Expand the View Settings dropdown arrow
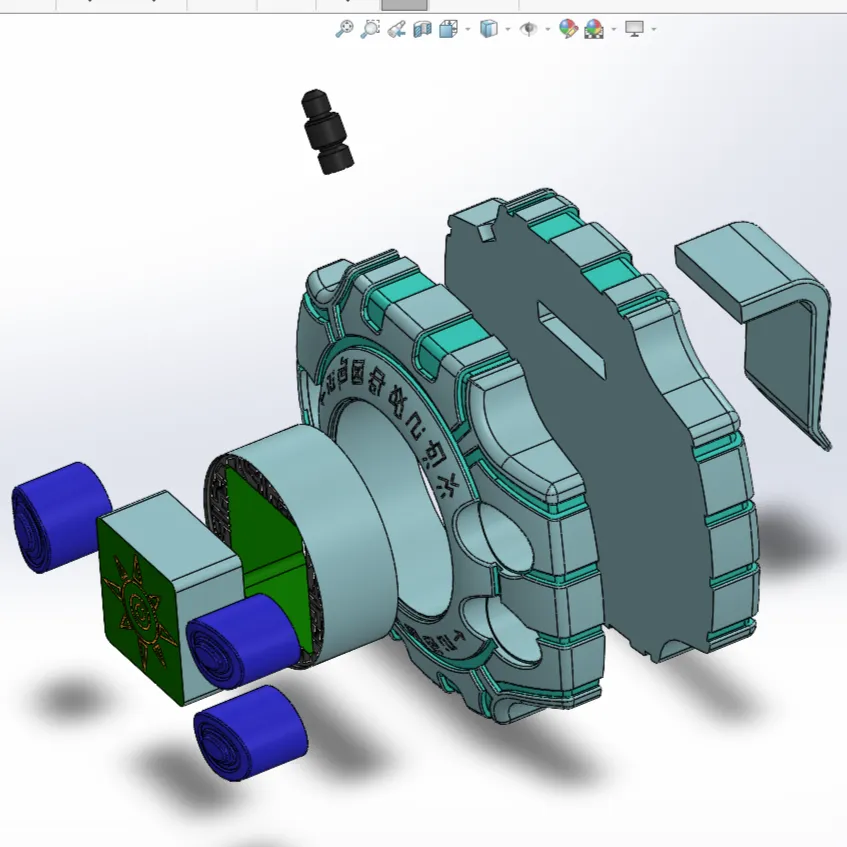The width and height of the screenshot is (847, 847). (x=654, y=29)
